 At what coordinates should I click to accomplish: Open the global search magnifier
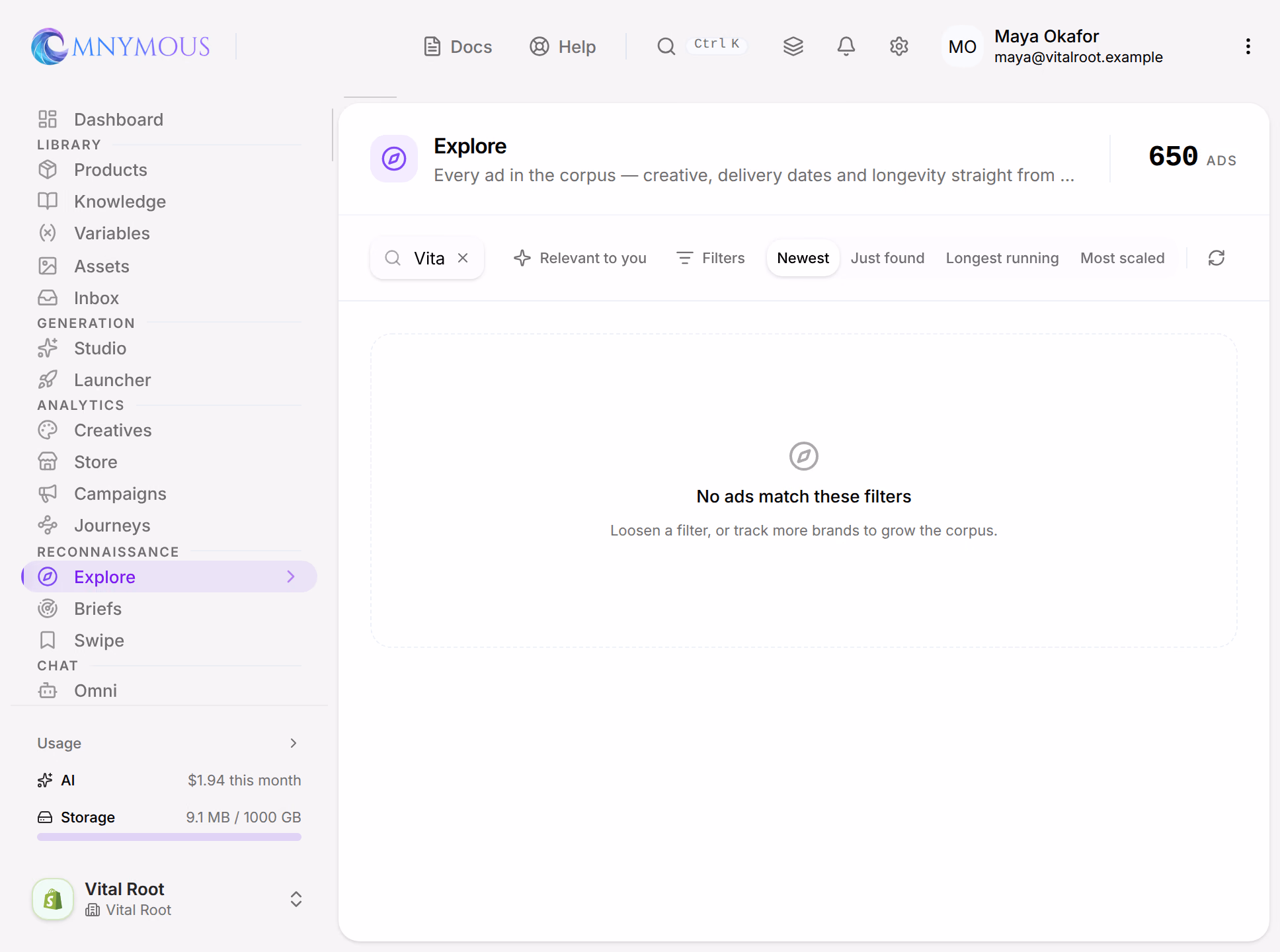coord(666,46)
